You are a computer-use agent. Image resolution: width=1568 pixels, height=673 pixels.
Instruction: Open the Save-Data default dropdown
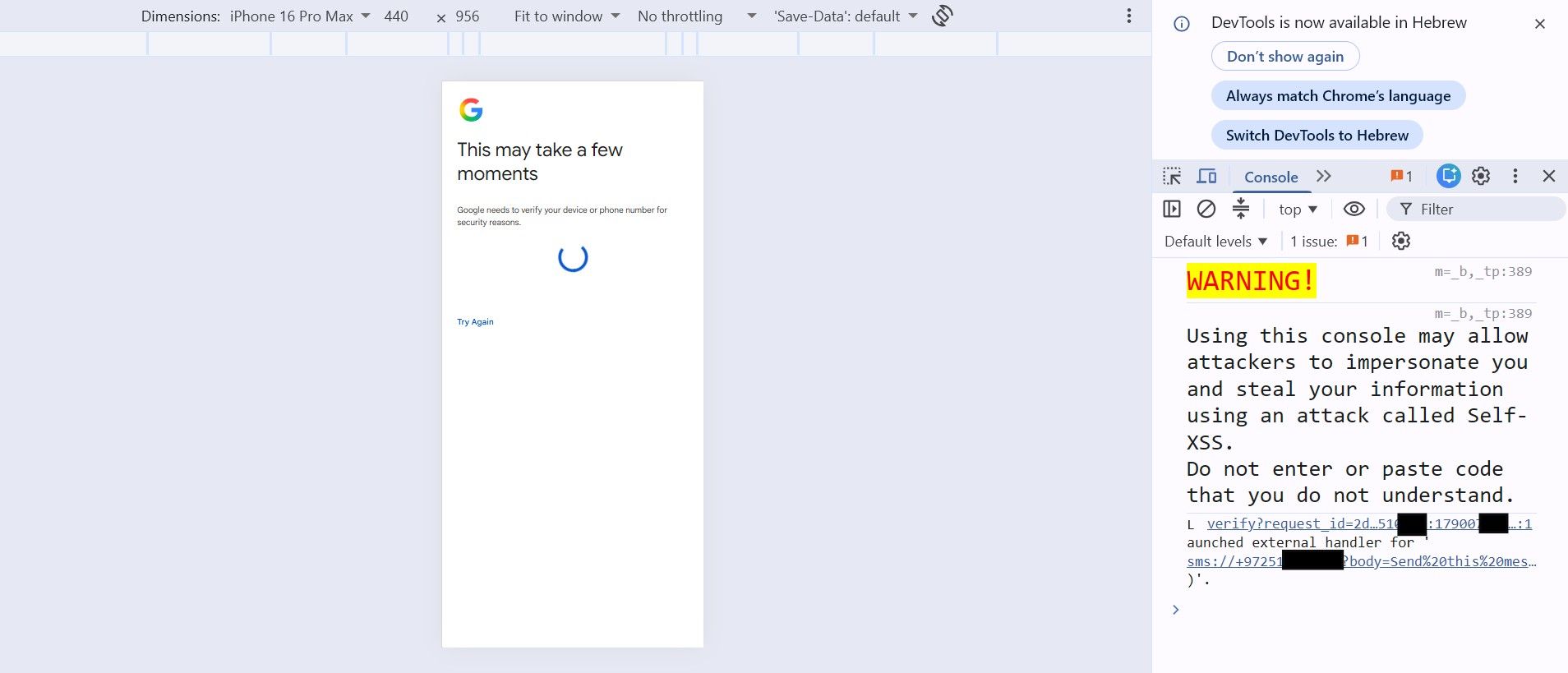(846, 16)
